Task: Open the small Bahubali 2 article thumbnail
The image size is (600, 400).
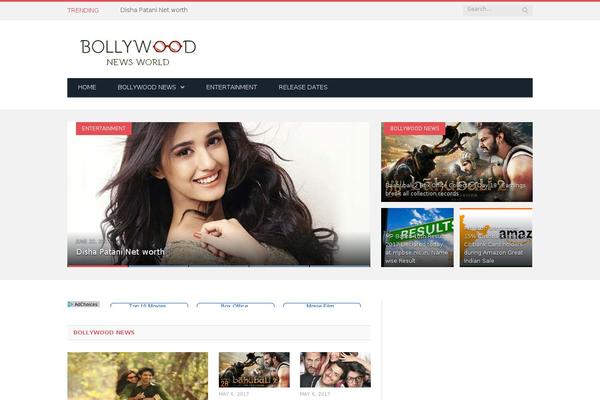Action: 254,370
